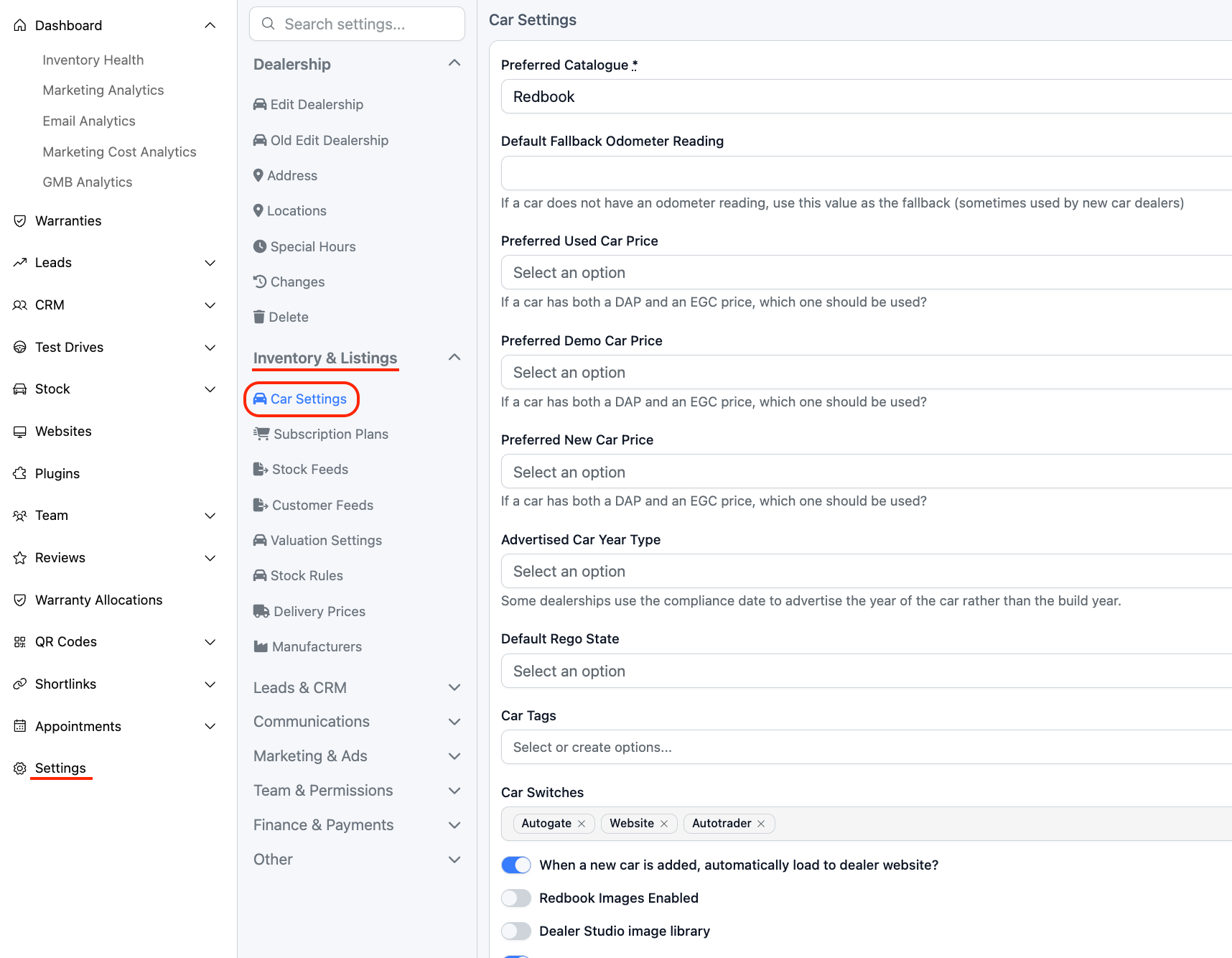Click the Warranties shield icon
The height and width of the screenshot is (958, 1232).
[20, 220]
